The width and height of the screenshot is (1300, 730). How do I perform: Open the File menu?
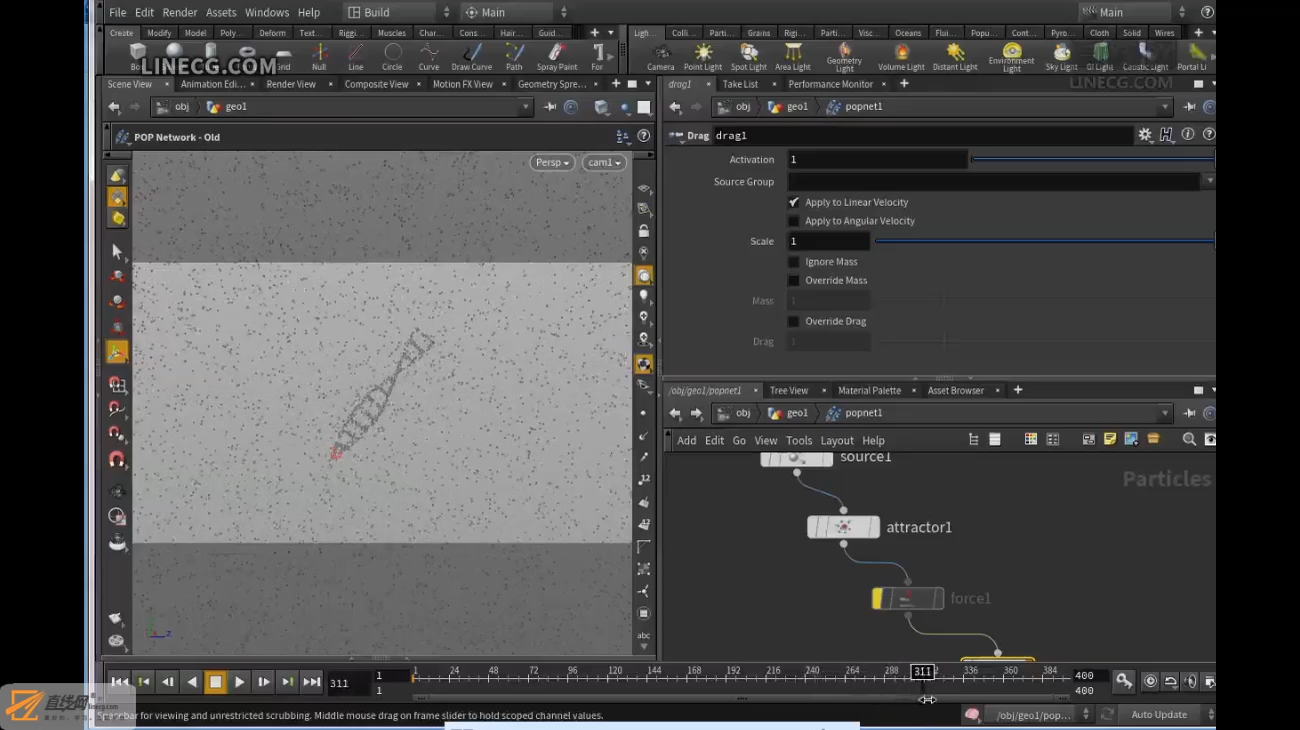tap(117, 13)
